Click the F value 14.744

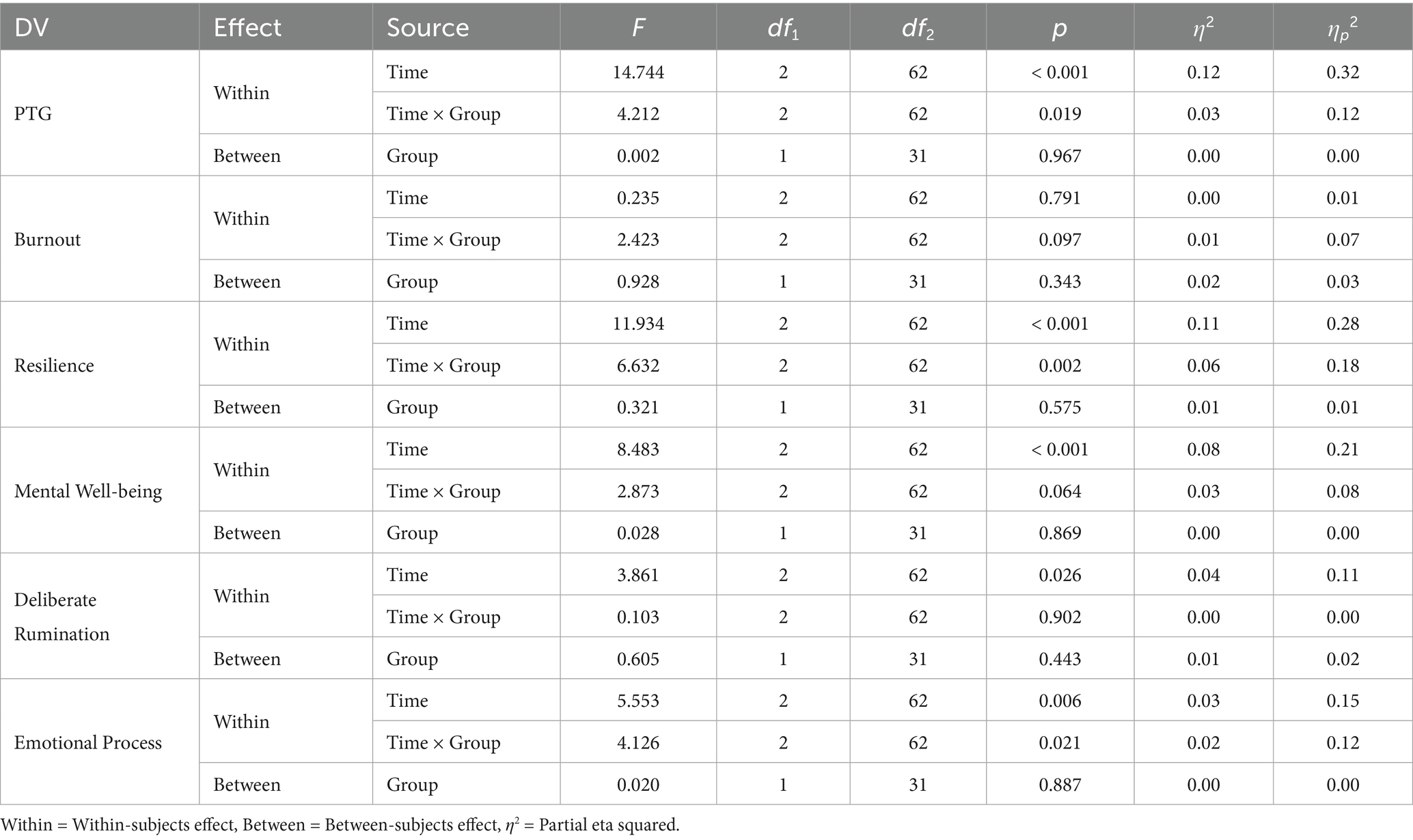click(x=638, y=72)
